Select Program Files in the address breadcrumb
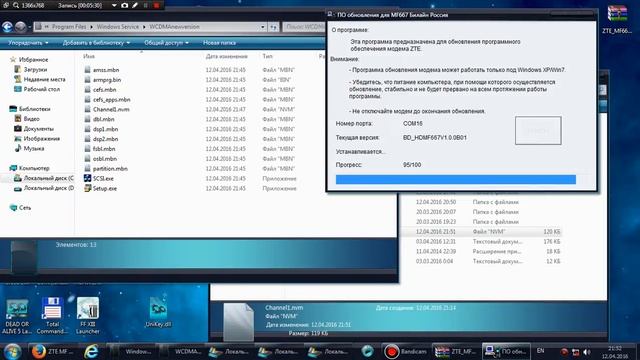640x360 pixels. point(69,27)
